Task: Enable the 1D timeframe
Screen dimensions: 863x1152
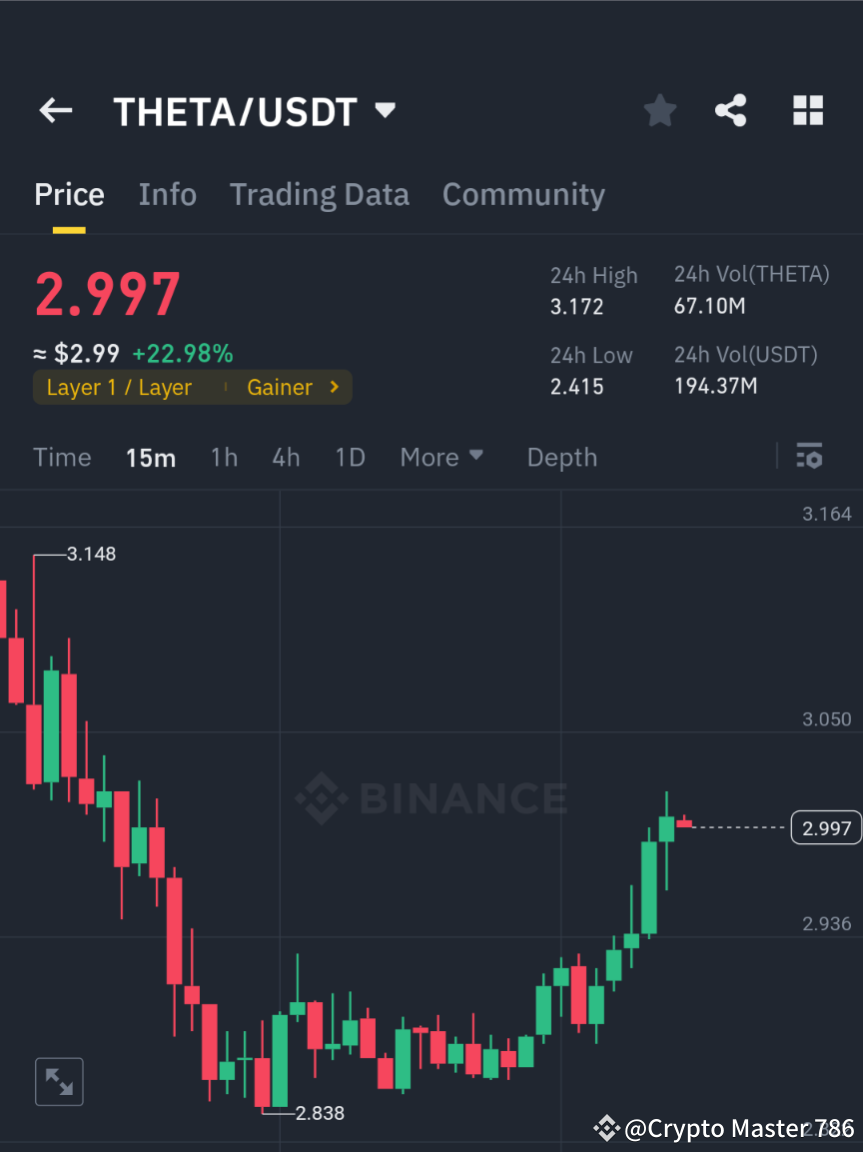Action: pyautogui.click(x=350, y=457)
